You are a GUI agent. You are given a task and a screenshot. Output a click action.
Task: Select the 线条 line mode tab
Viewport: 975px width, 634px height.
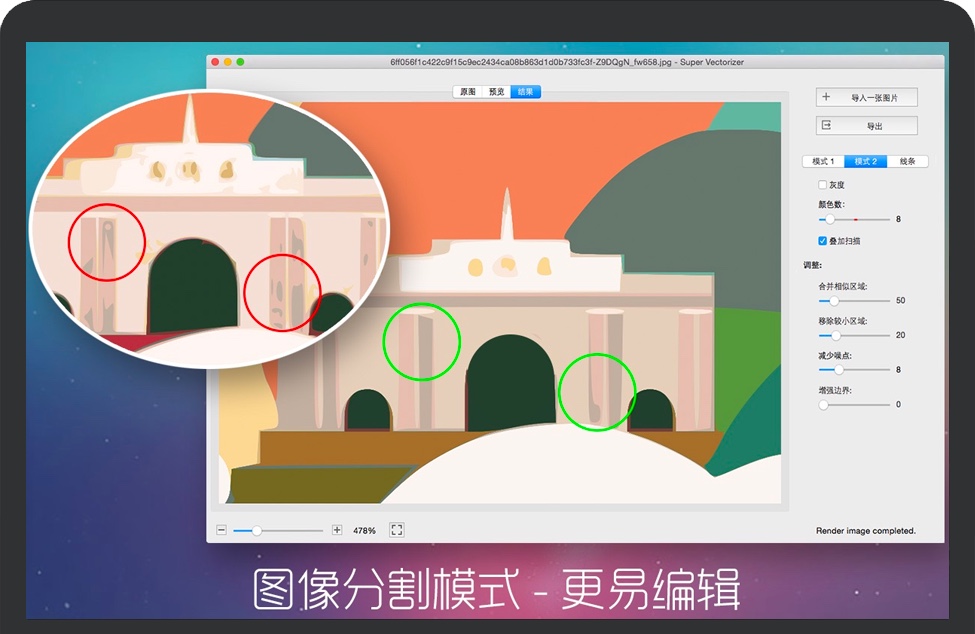point(908,161)
